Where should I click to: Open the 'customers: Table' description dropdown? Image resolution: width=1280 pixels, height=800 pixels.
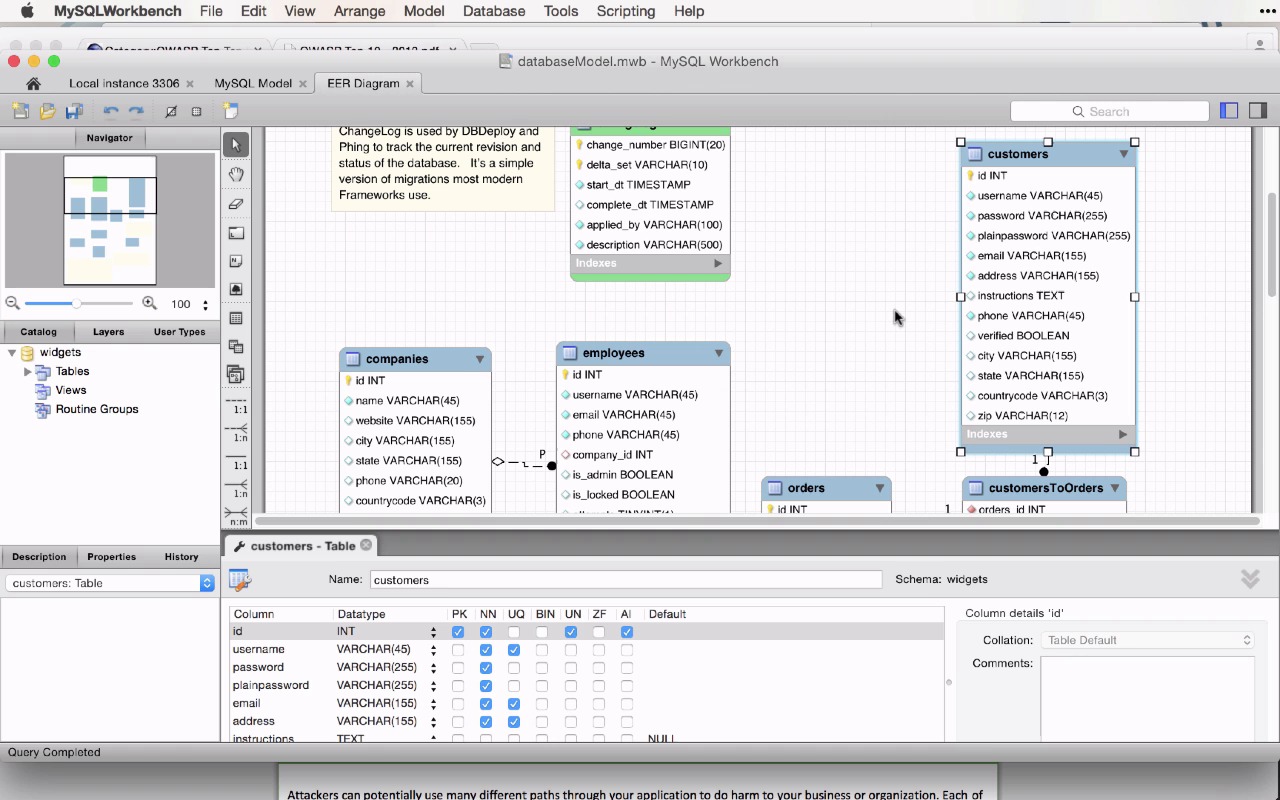(110, 583)
